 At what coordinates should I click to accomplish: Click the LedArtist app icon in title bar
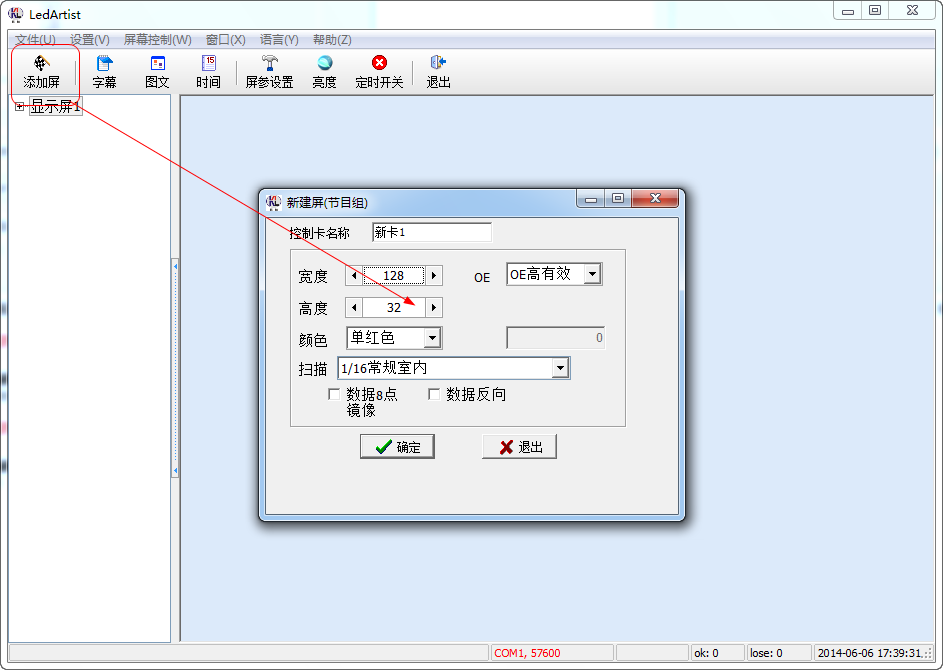(15, 14)
